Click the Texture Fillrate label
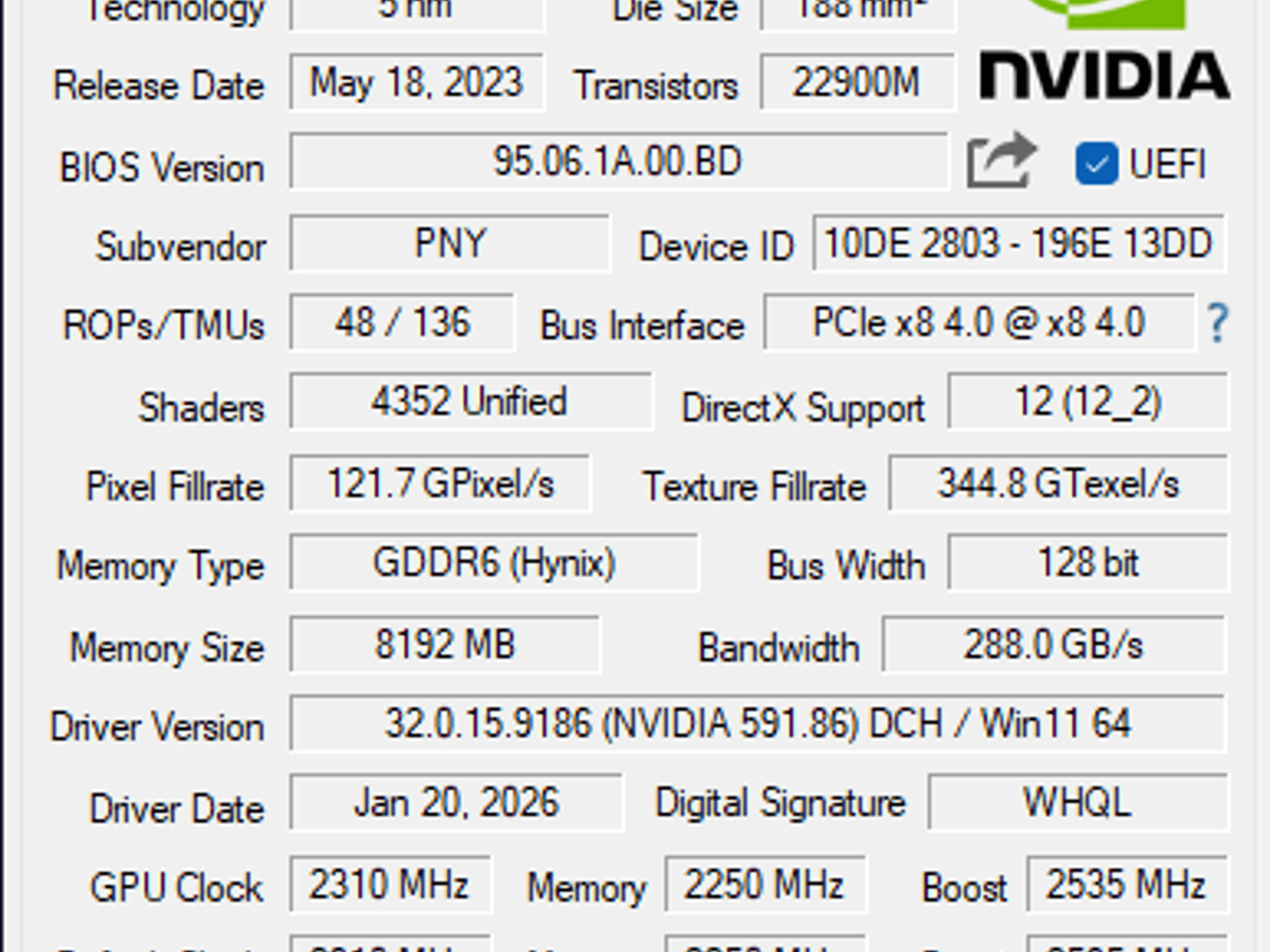Image resolution: width=1270 pixels, height=952 pixels. (755, 486)
